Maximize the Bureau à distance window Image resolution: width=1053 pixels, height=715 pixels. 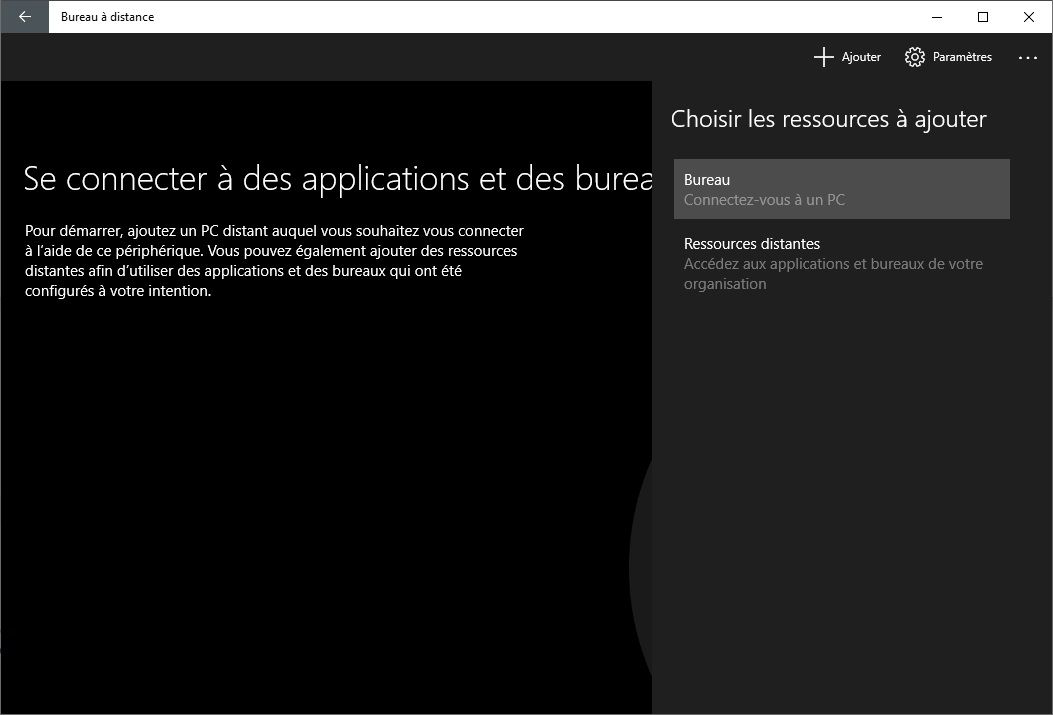[982, 17]
